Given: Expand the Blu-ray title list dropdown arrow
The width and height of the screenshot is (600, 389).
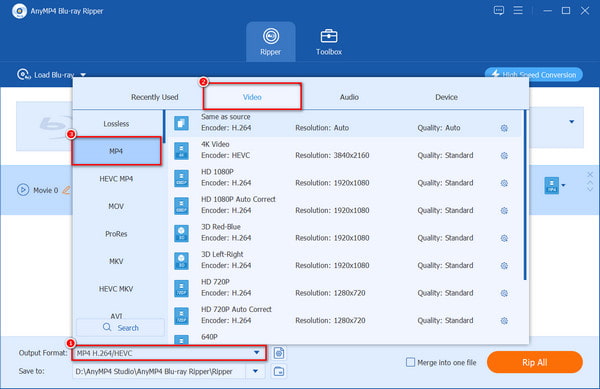Looking at the screenshot, I should tap(572, 122).
